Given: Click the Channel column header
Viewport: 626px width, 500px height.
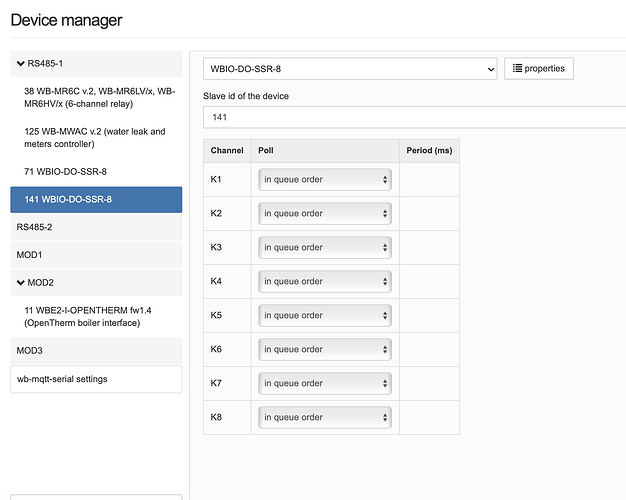Looking at the screenshot, I should coord(227,151).
